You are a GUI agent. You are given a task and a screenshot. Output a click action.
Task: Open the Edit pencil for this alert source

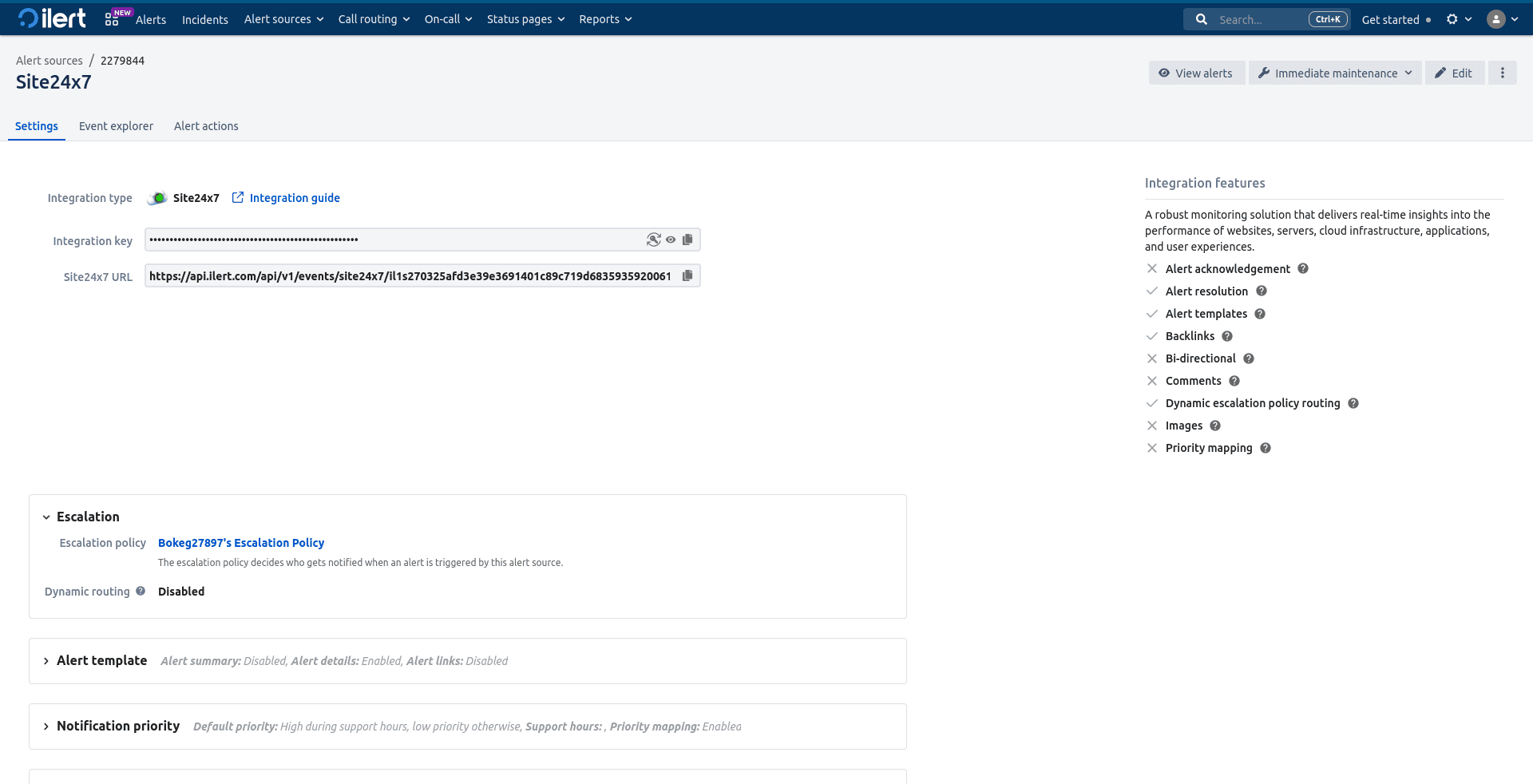tap(1455, 73)
